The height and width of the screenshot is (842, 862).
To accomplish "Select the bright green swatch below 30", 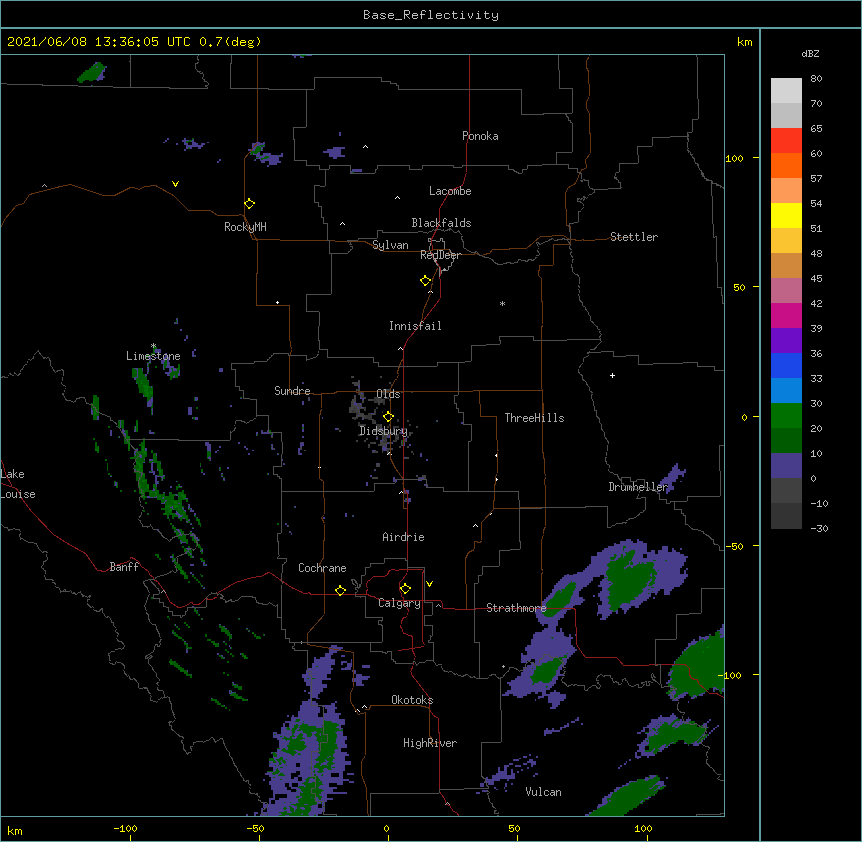I will [x=786, y=416].
